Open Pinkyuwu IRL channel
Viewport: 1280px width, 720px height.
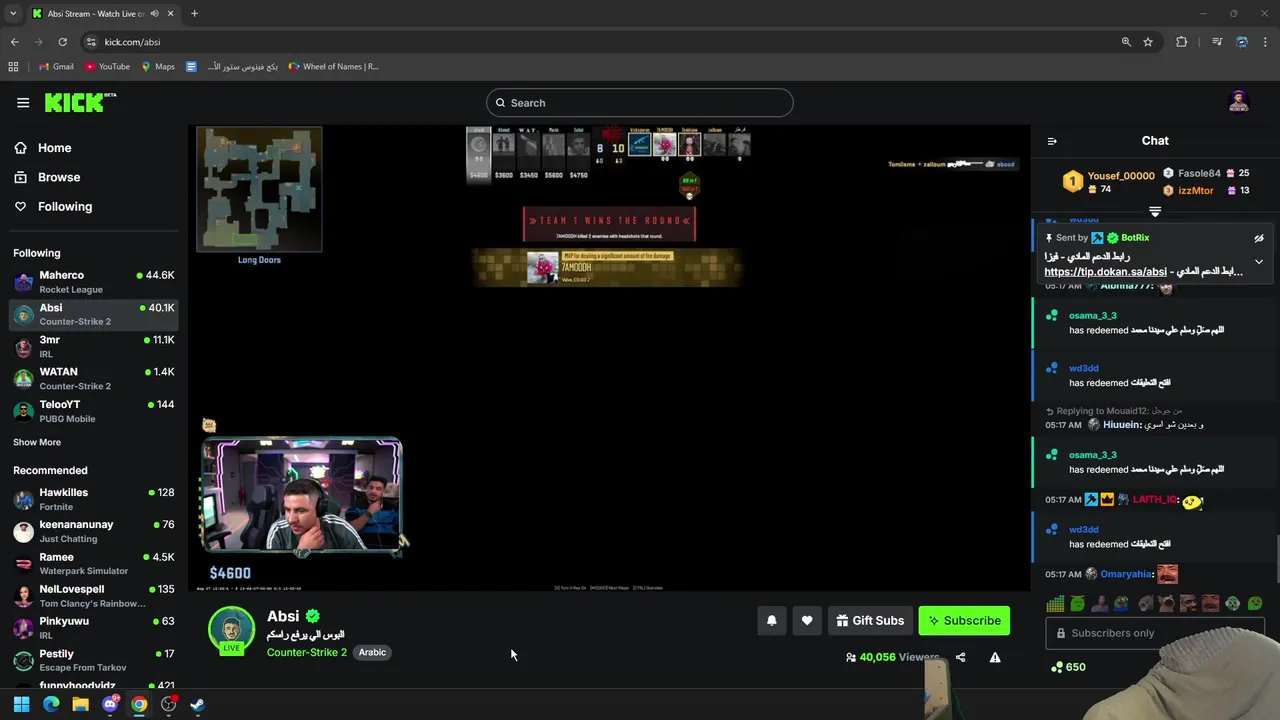pos(94,628)
